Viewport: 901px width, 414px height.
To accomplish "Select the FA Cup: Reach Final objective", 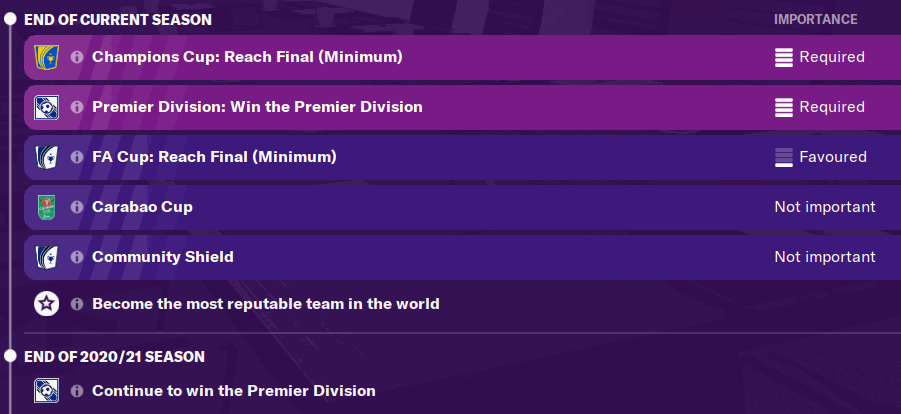I will point(463,157).
